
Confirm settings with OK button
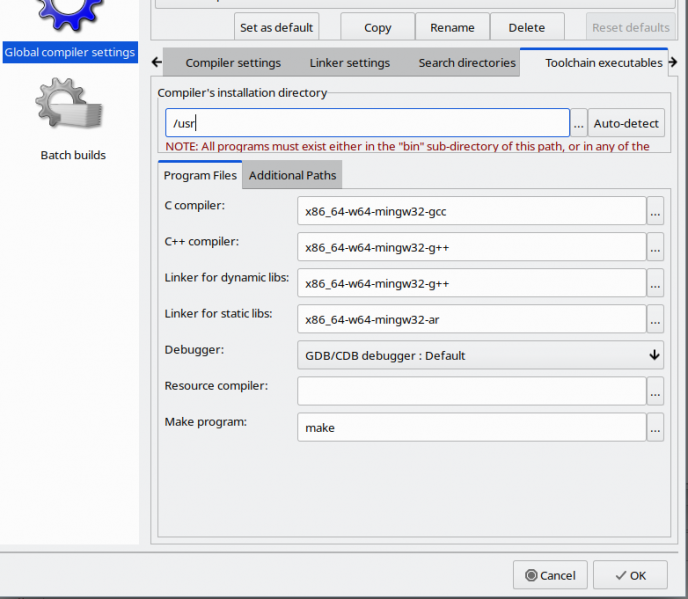[631, 575]
